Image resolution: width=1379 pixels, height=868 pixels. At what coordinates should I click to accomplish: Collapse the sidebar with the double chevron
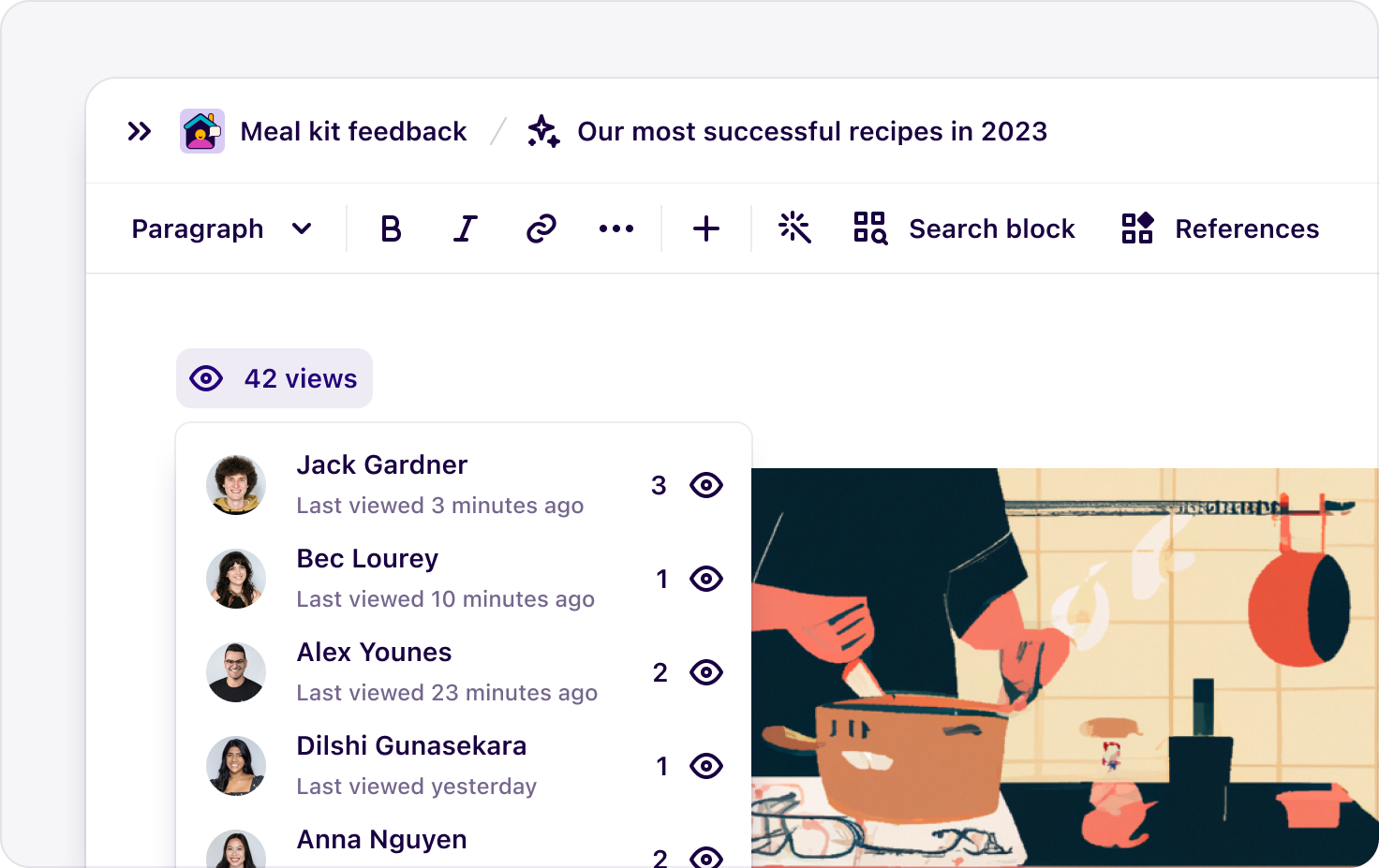point(140,131)
